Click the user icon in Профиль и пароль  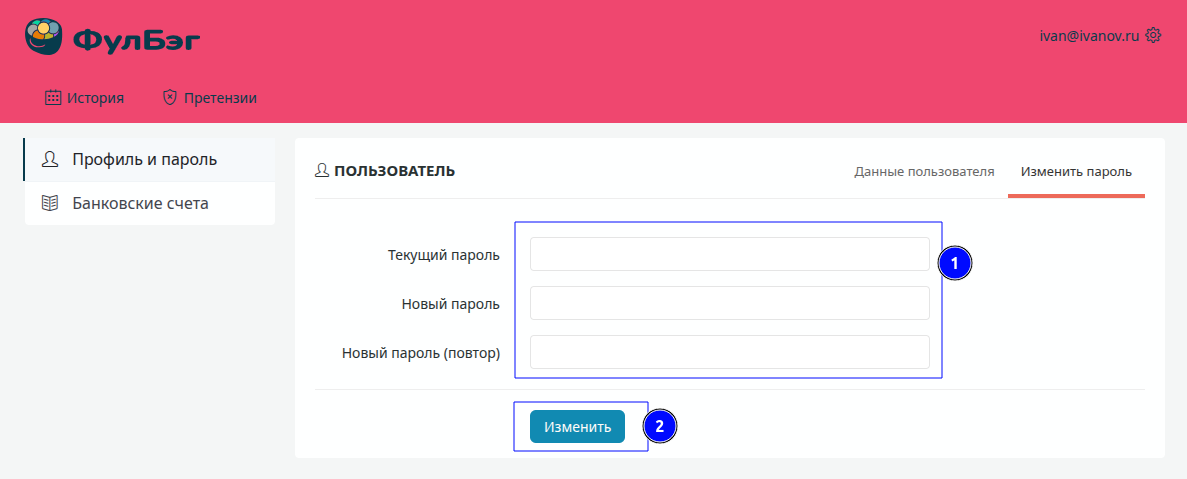tap(49, 160)
